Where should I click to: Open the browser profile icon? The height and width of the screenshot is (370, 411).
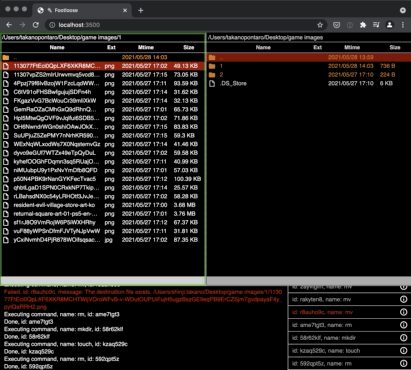pyautogui.click(x=389, y=25)
